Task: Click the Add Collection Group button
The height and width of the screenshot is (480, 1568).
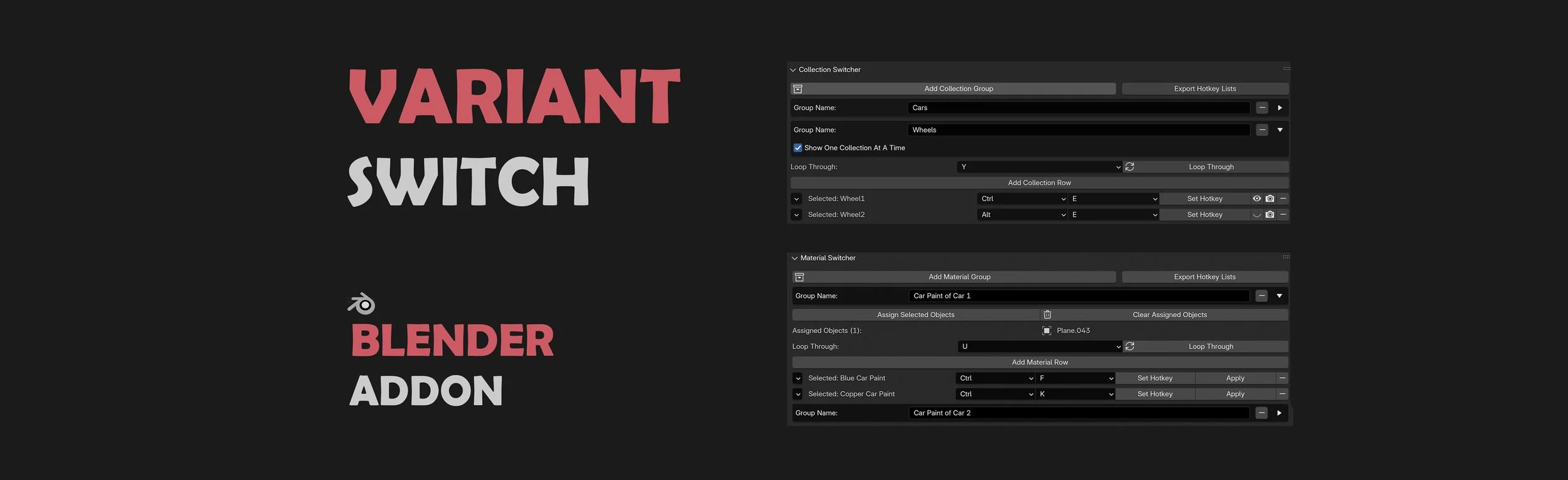Action: [x=953, y=89]
